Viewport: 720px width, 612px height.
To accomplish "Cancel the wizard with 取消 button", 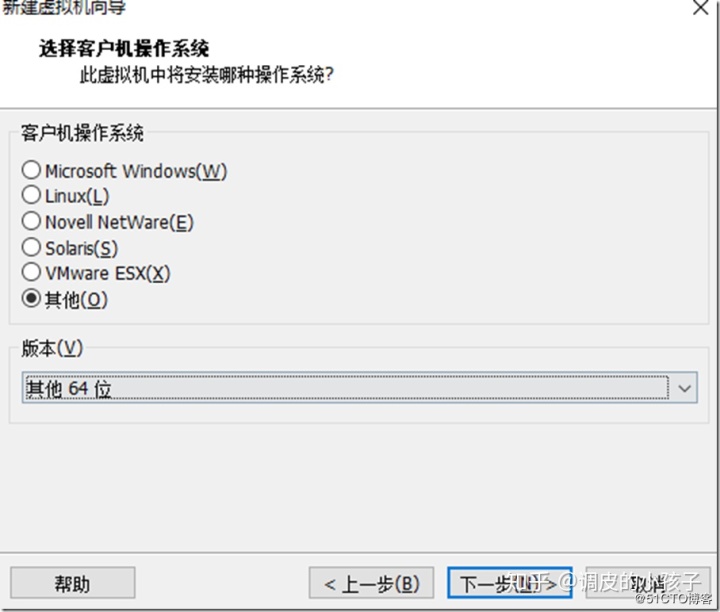I will click(x=648, y=583).
